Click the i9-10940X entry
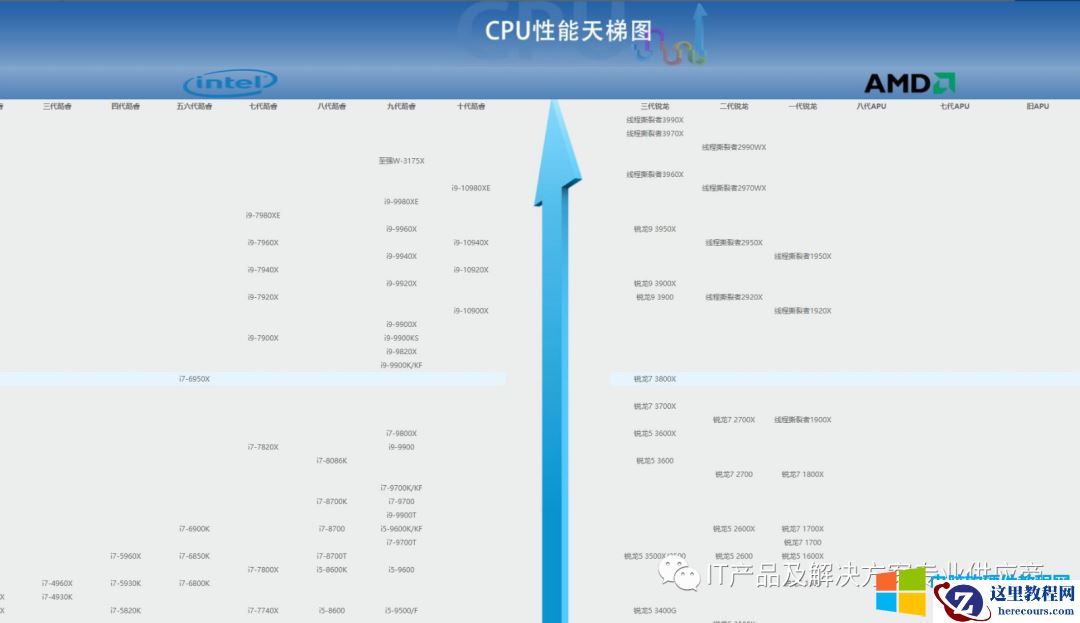The width and height of the screenshot is (1080, 623). pyautogui.click(x=471, y=242)
